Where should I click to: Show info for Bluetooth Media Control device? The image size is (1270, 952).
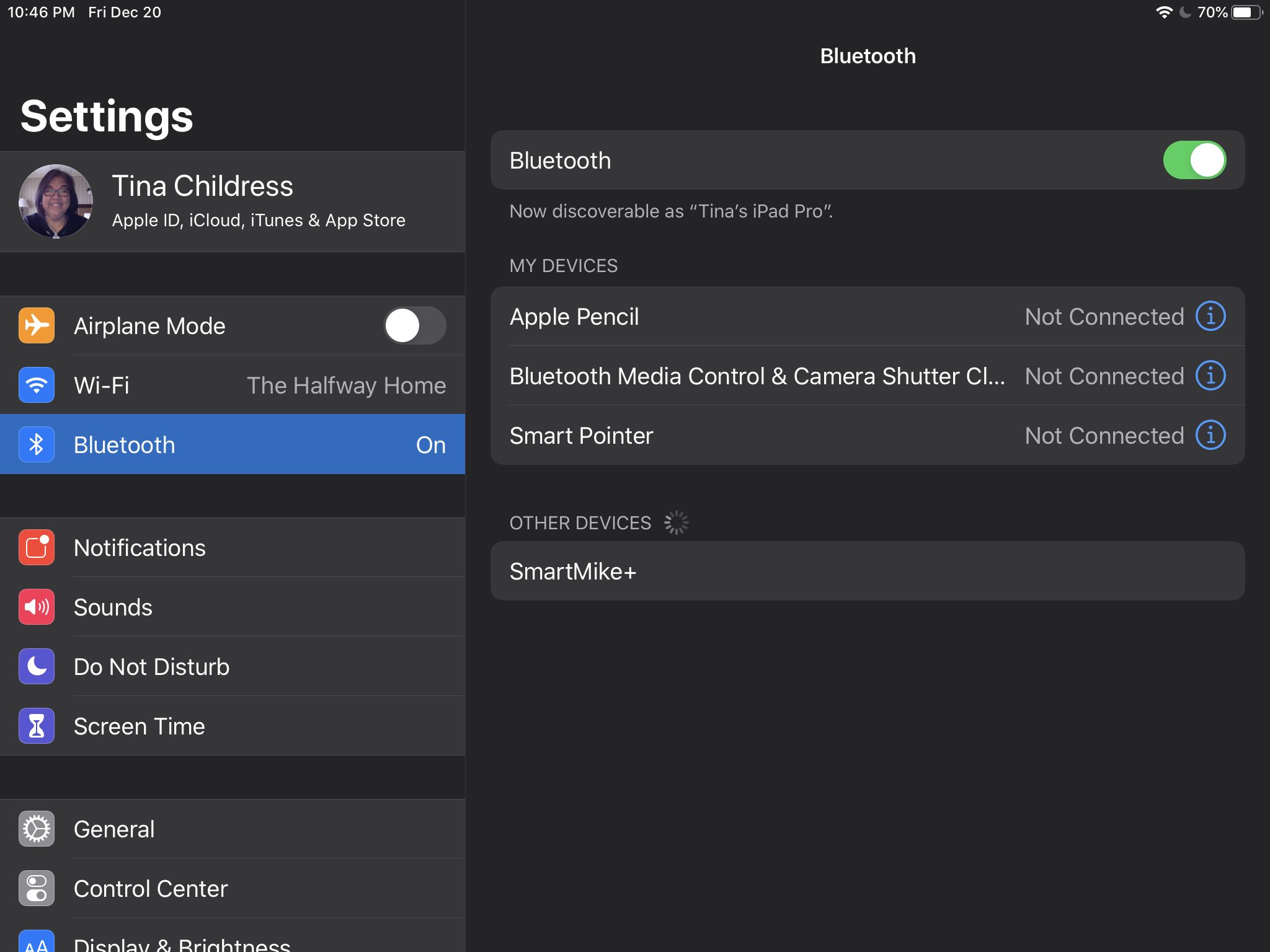[x=1210, y=376]
